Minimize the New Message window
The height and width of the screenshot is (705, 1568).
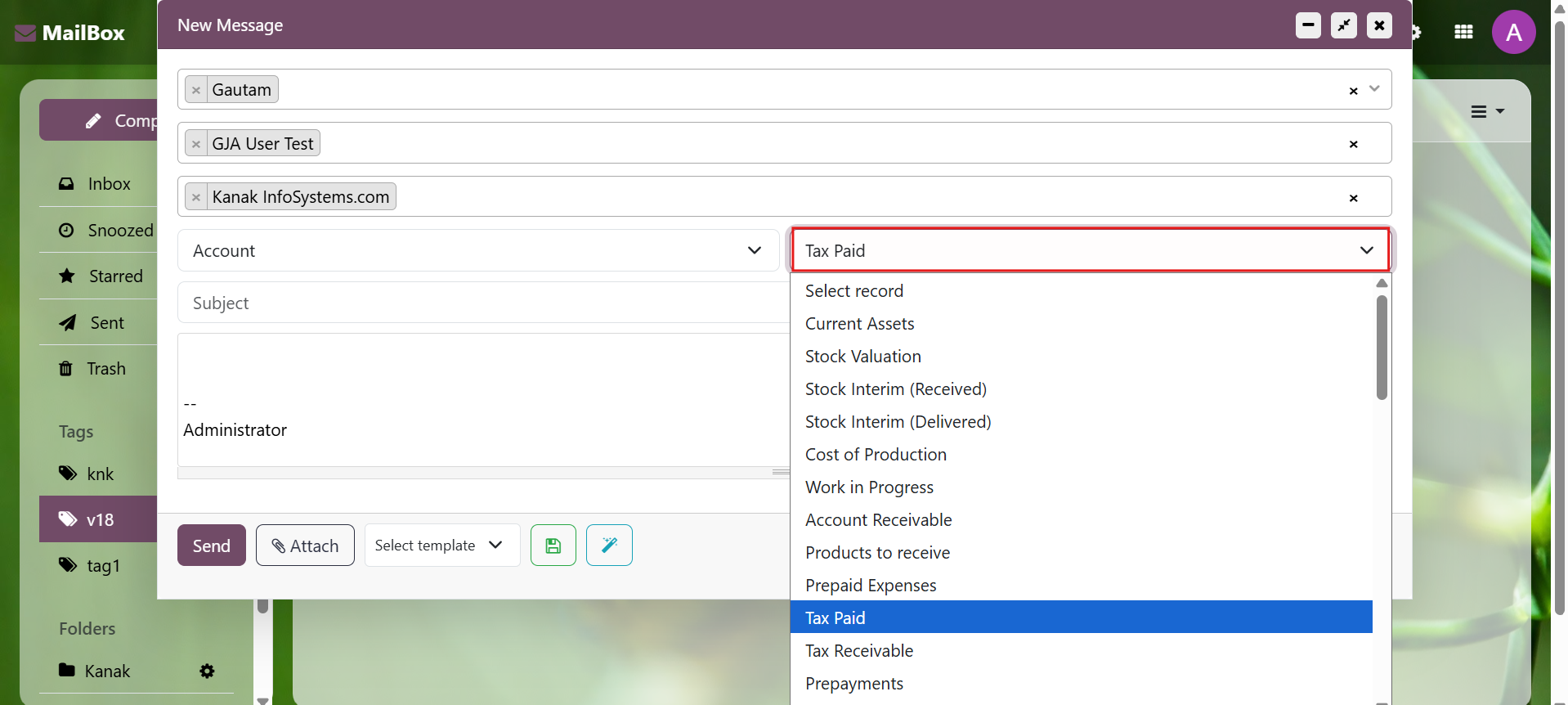click(x=1308, y=25)
